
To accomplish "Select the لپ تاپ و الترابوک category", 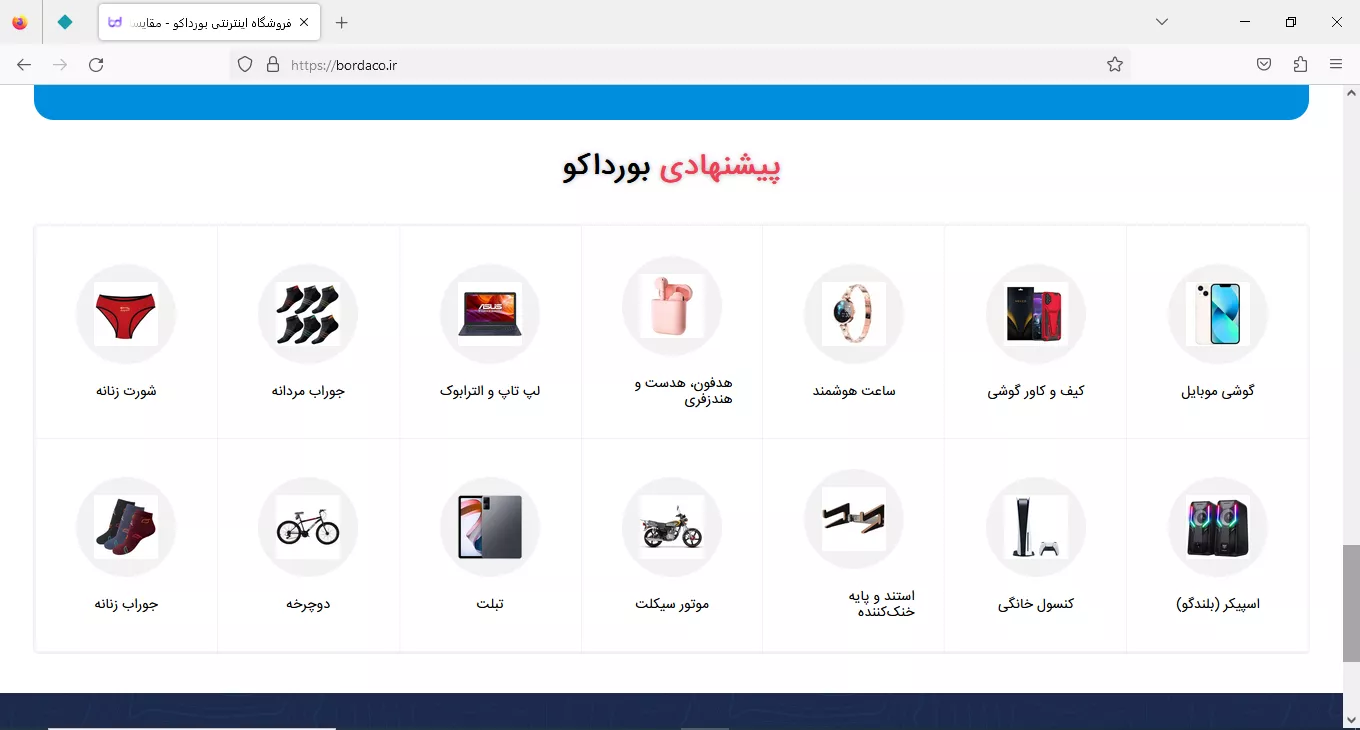I will pyautogui.click(x=490, y=391).
